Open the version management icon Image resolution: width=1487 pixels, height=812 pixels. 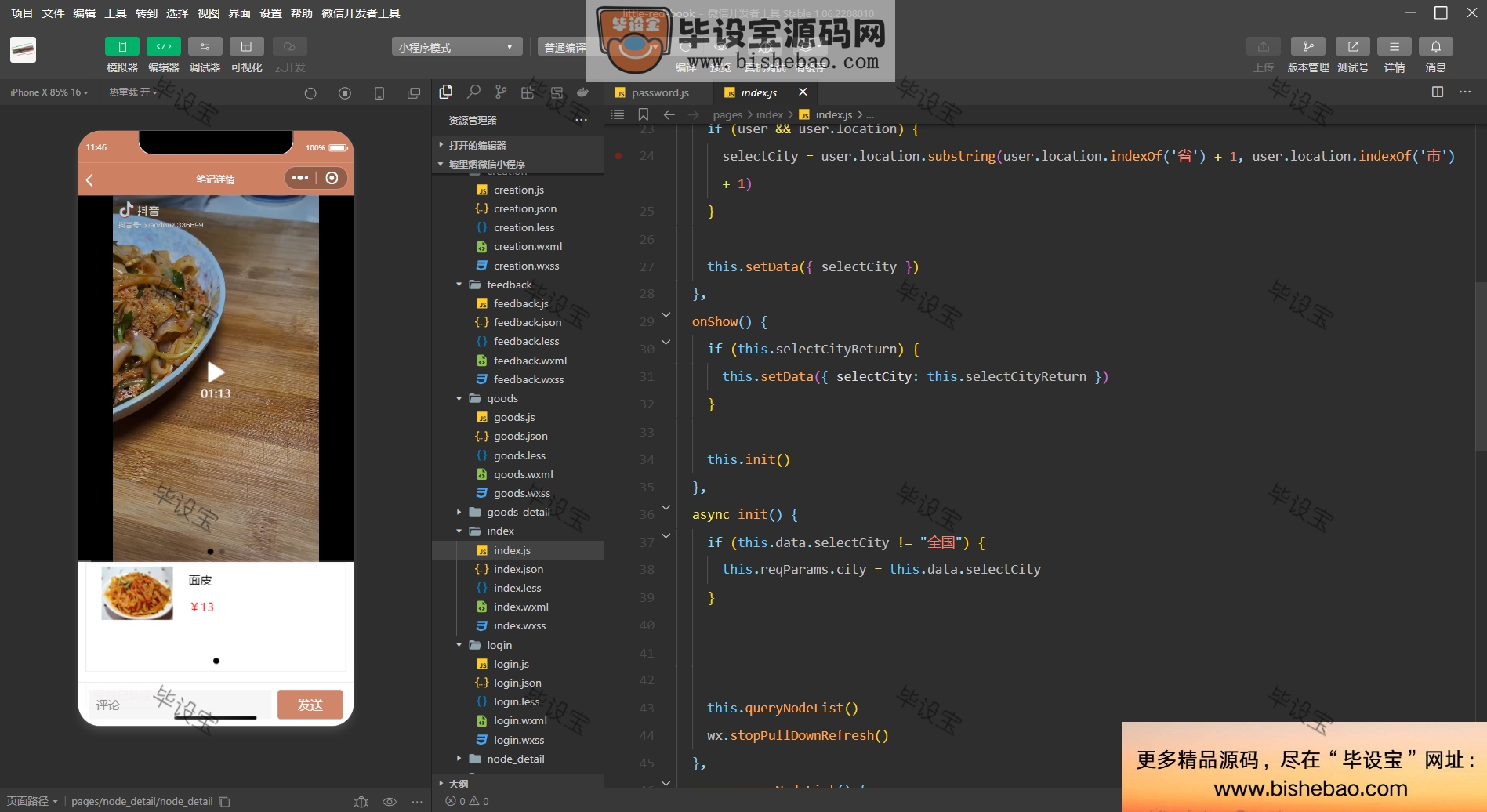(x=1308, y=47)
